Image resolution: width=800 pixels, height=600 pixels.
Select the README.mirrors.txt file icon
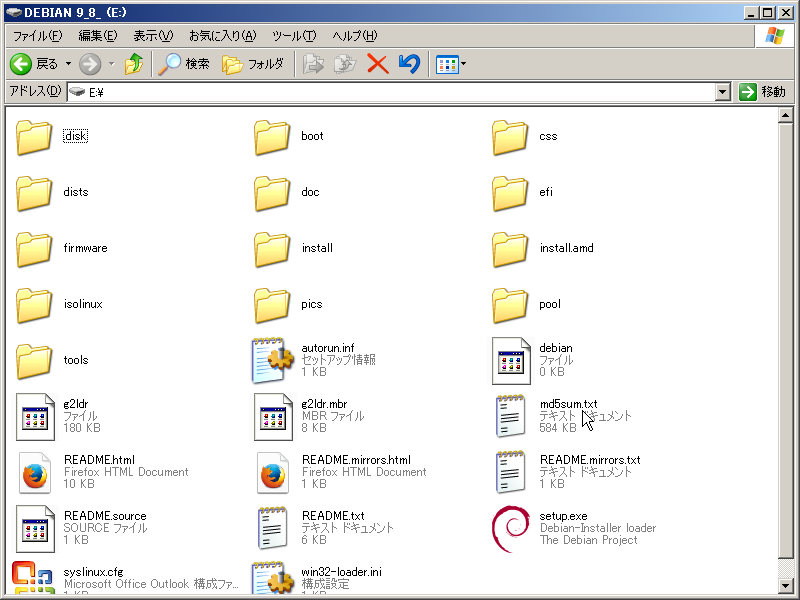point(510,472)
